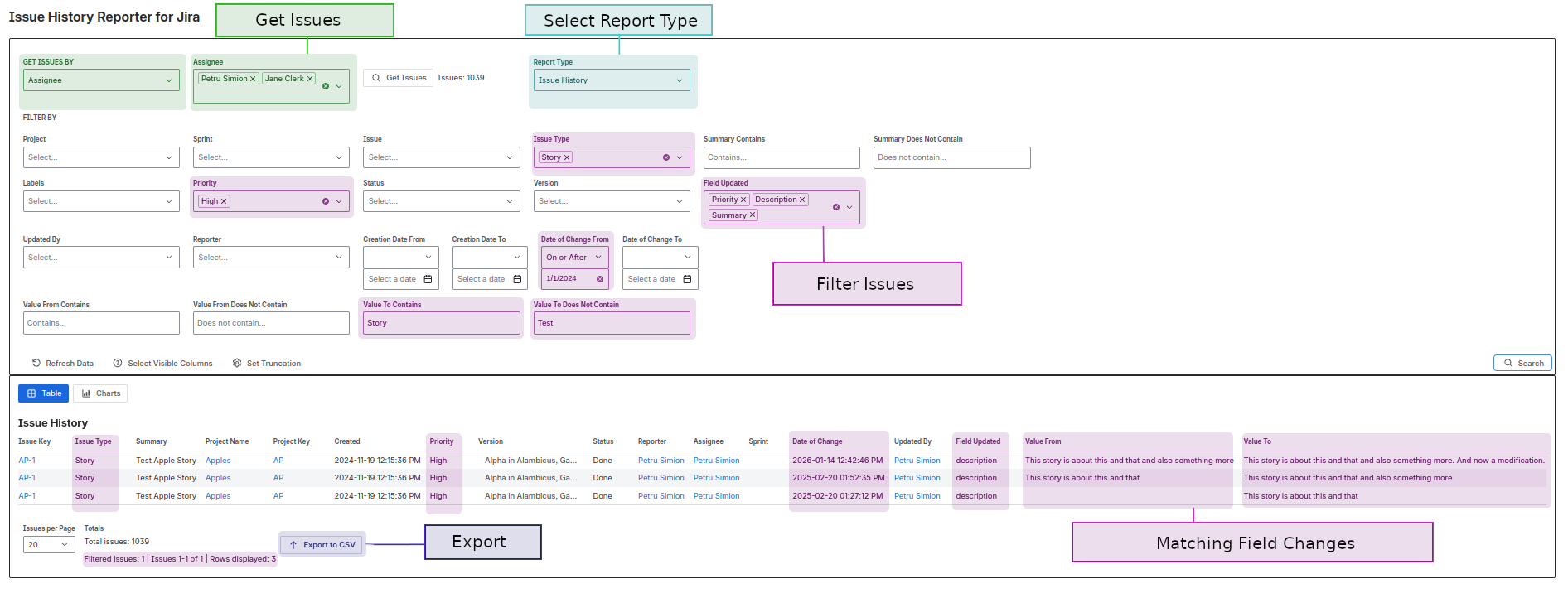Open the Reporter filter dropdown
Screen dimensions: 1568x598
(271, 258)
